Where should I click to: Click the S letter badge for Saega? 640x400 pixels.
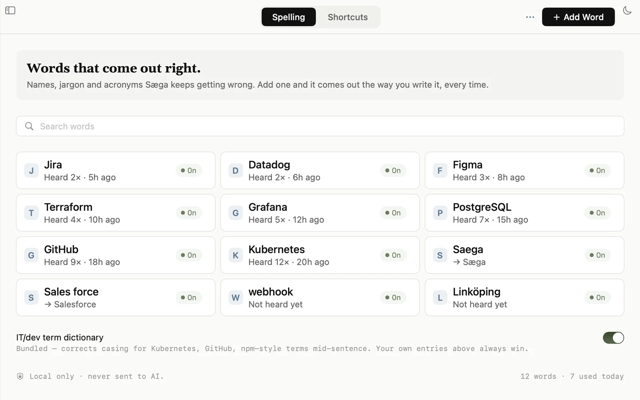tap(440, 256)
